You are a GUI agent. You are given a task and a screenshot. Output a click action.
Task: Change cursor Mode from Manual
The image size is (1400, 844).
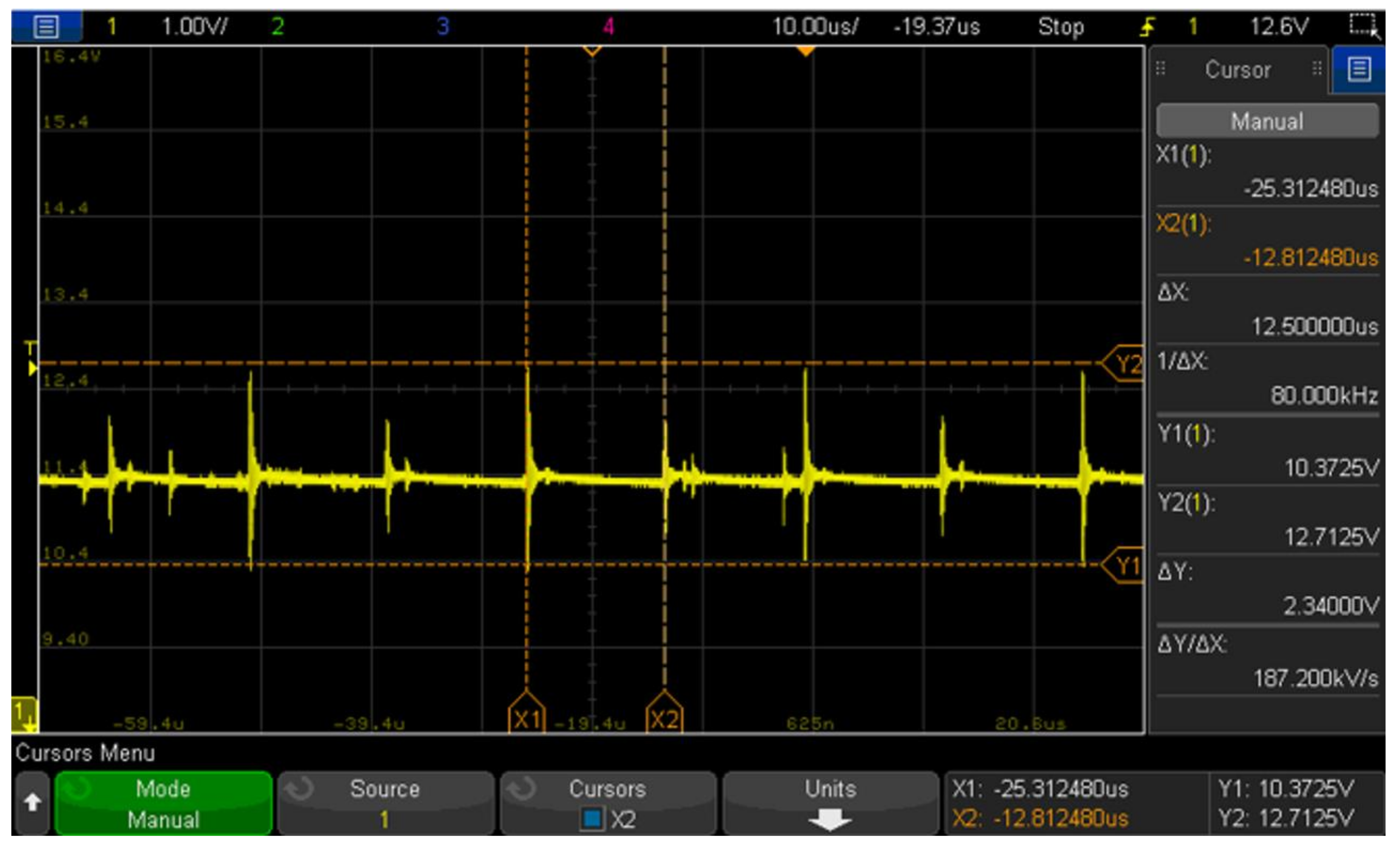point(164,803)
